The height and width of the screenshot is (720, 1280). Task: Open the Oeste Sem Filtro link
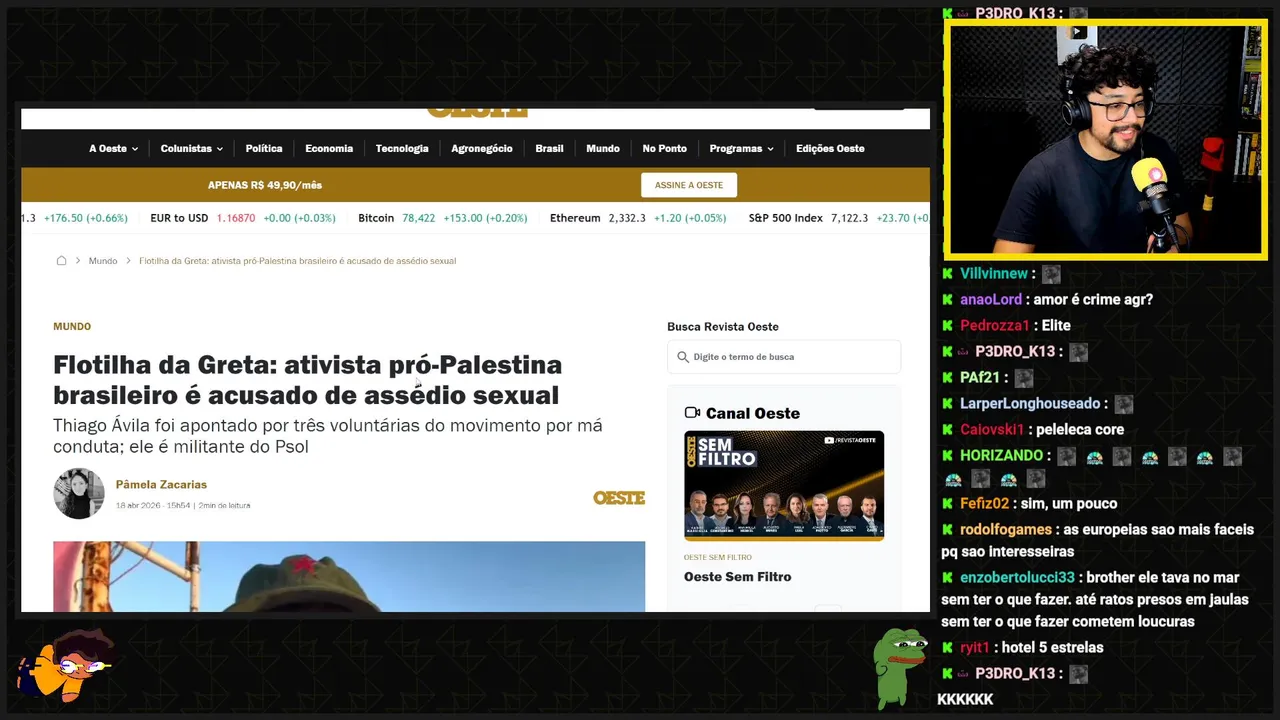[737, 577]
